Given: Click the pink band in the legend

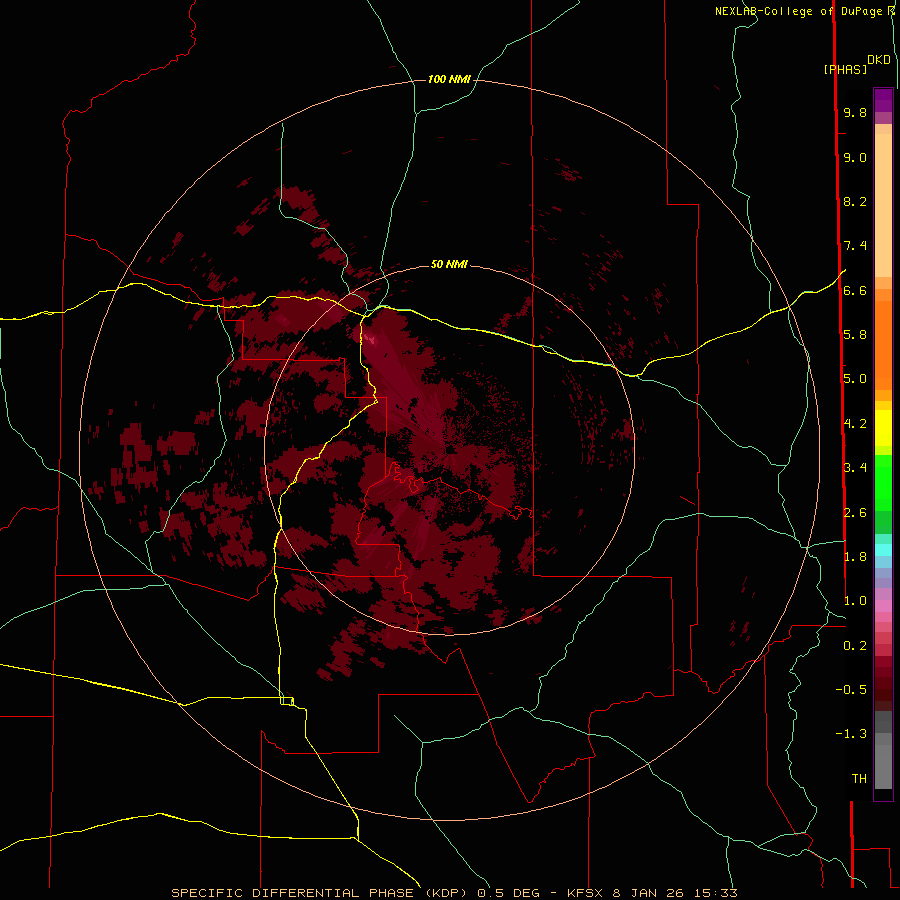Looking at the screenshot, I should pos(883,606).
